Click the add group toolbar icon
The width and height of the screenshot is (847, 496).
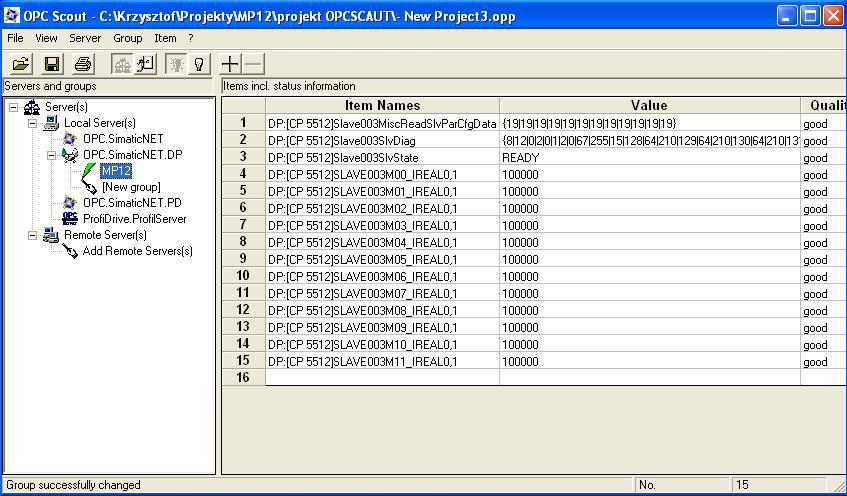coord(145,64)
